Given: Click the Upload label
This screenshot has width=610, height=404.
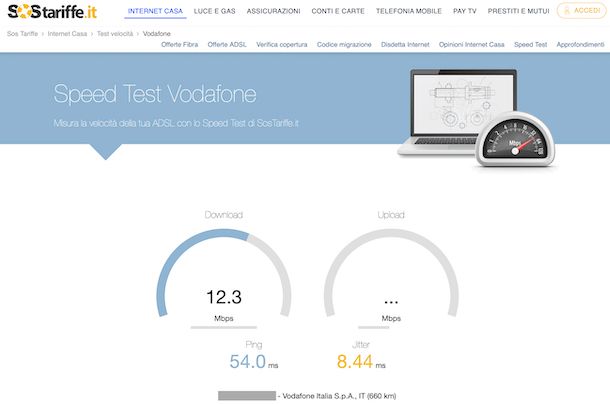Looking at the screenshot, I should [391, 215].
